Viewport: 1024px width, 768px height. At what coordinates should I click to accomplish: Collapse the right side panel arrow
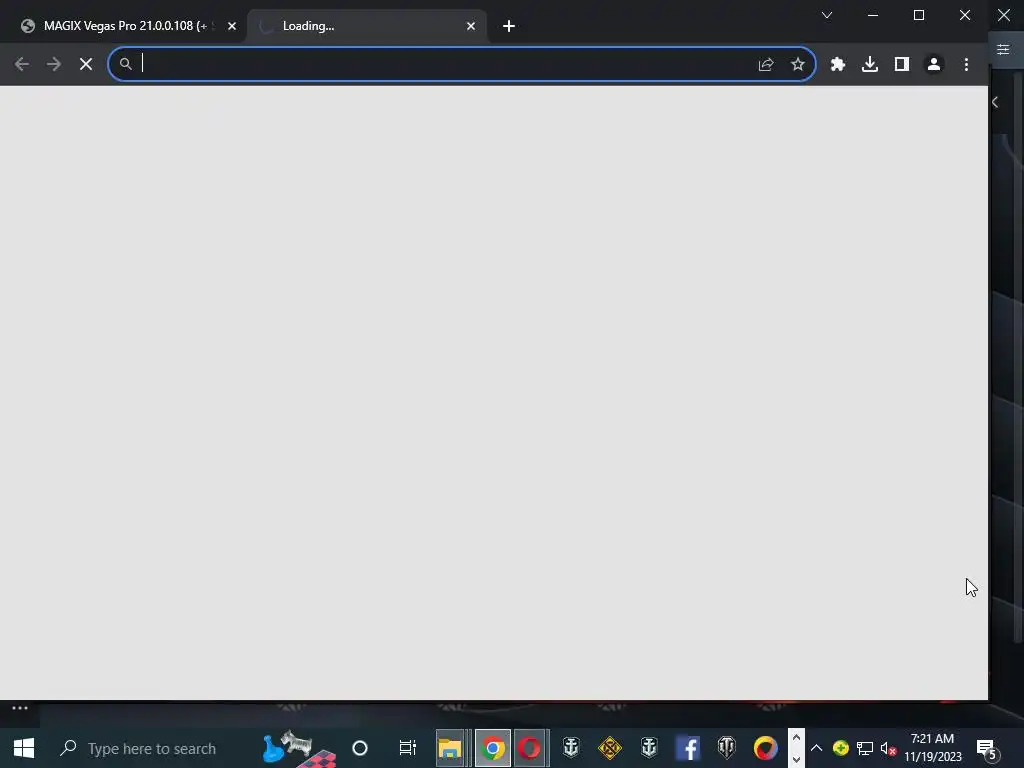pos(995,102)
